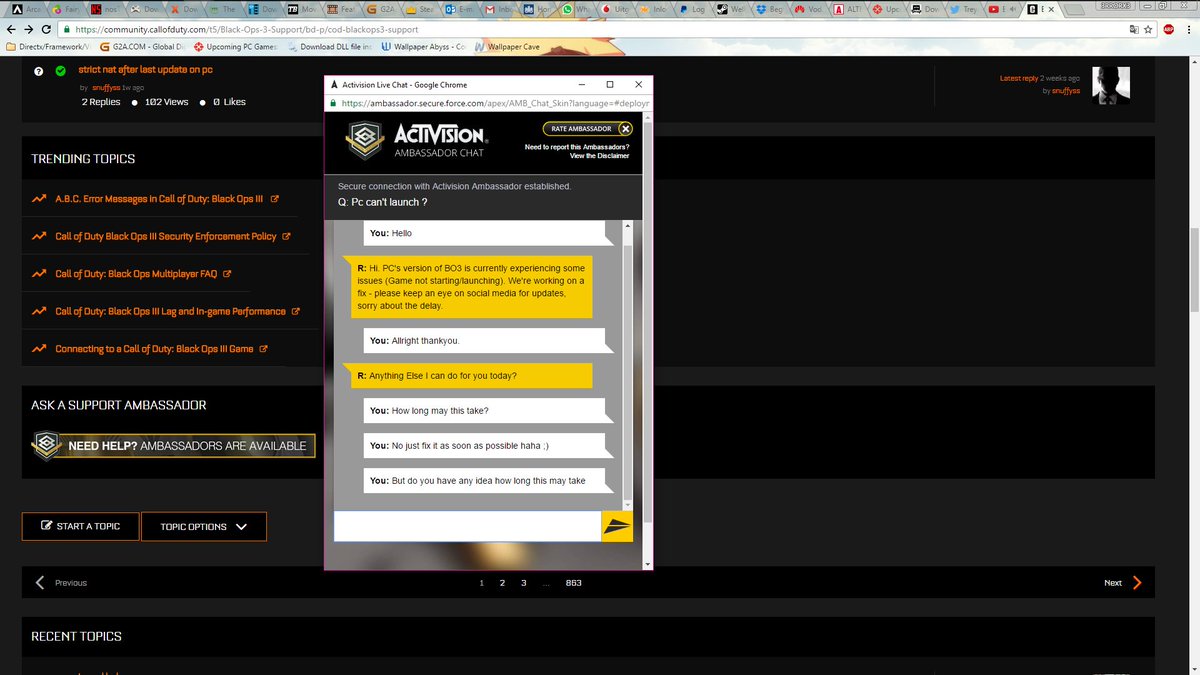Send the chat message with the arrow icon
The image size is (1200, 675).
coord(617,526)
